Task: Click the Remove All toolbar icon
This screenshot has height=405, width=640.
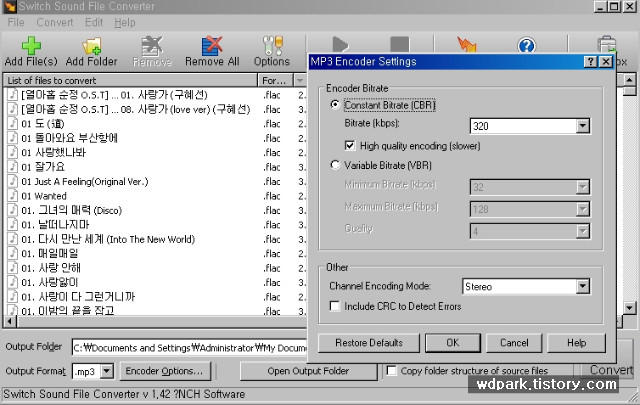Action: [212, 46]
